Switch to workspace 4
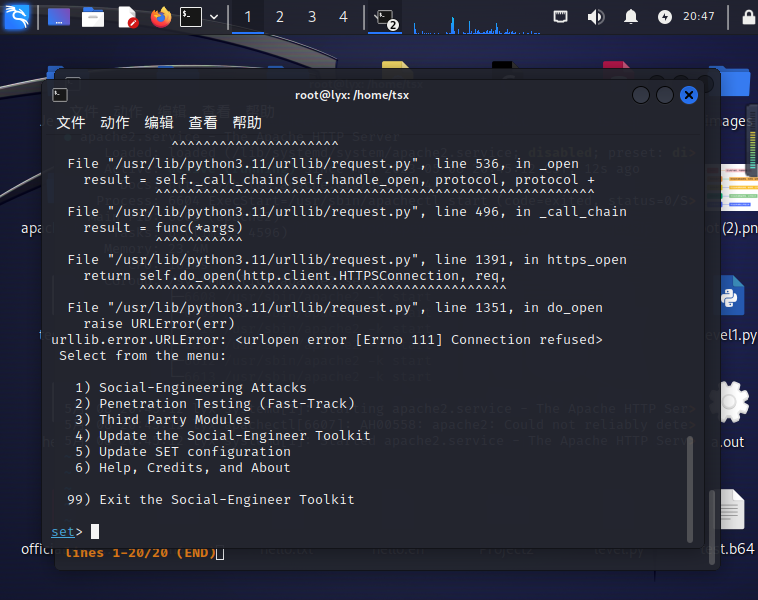The image size is (758, 600). click(x=343, y=17)
